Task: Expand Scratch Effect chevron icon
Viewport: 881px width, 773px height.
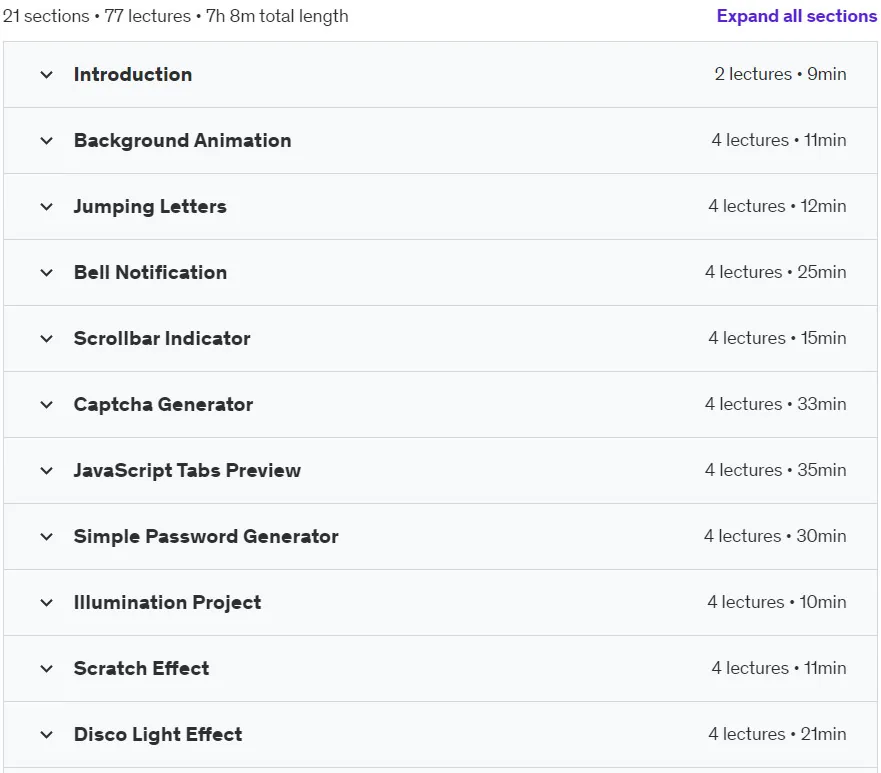Action: tap(47, 669)
